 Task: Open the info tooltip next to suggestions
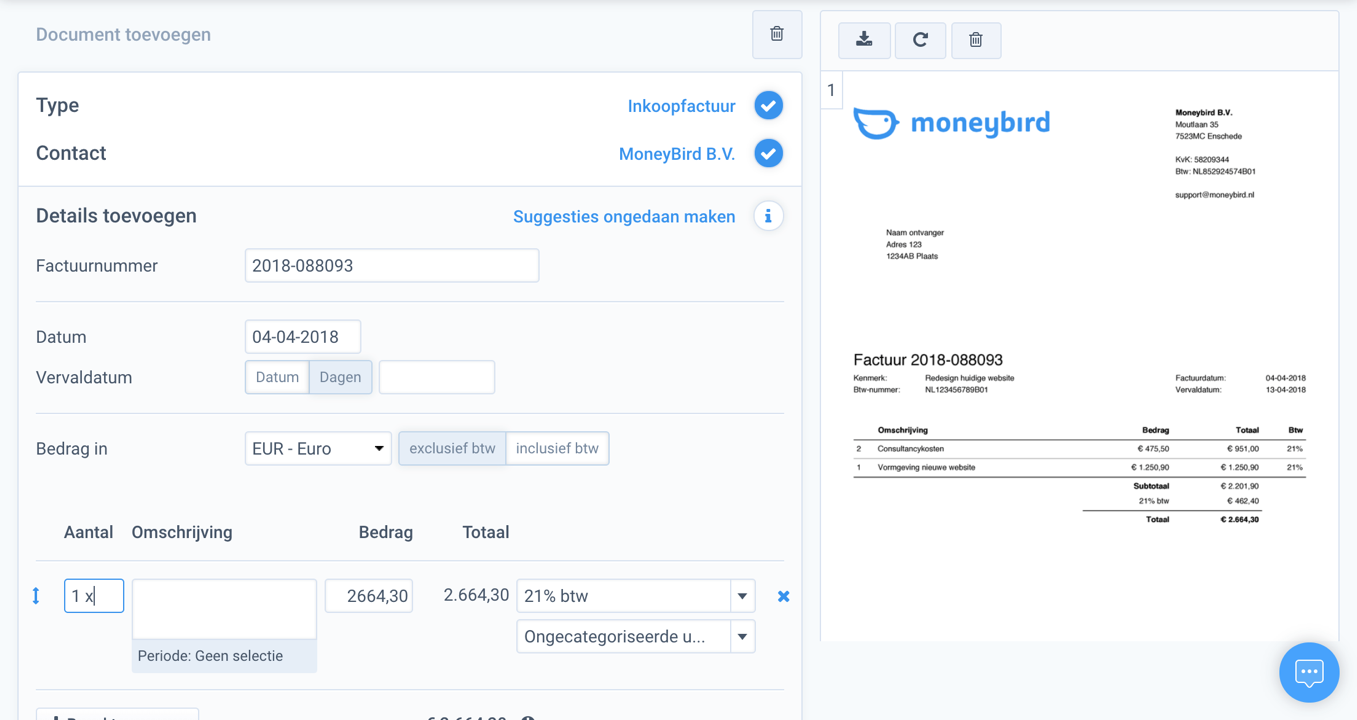(768, 215)
